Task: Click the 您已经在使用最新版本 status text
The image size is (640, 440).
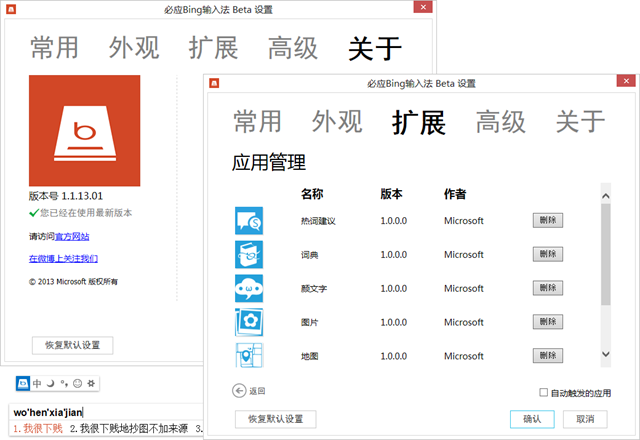Action: [86, 213]
